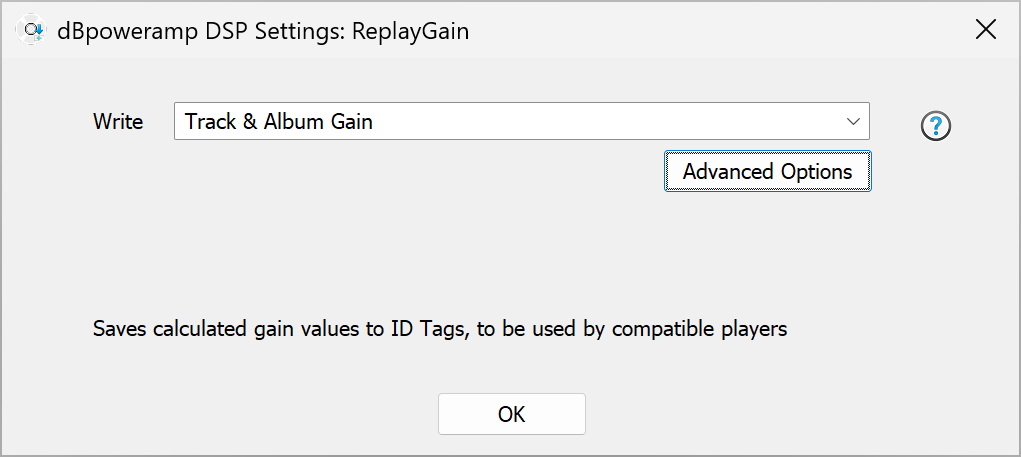Open the window system menu from app icon
The width and height of the screenshot is (1021, 457).
32,31
